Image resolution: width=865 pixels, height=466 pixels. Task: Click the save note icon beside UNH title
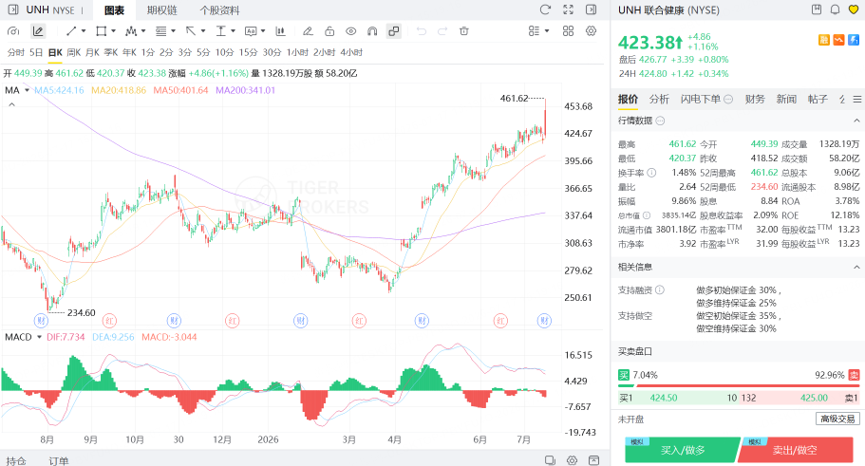[816, 9]
